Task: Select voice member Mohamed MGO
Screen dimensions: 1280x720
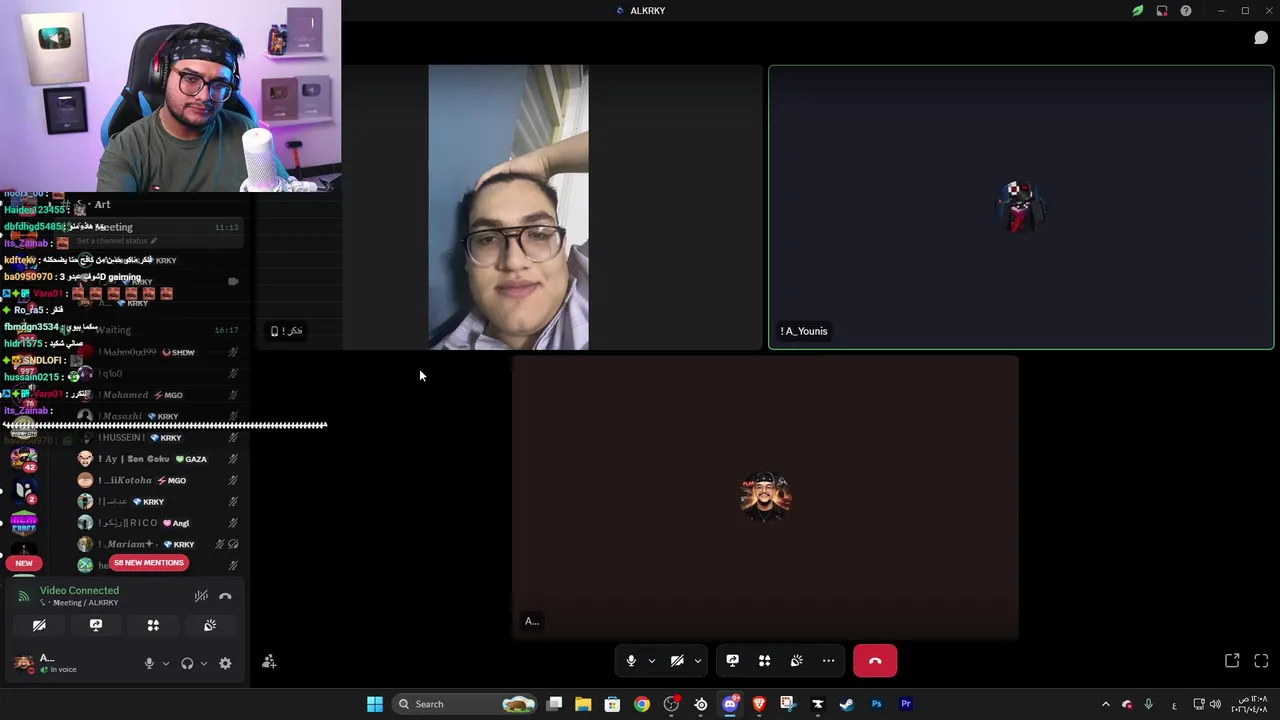Action: [158, 395]
